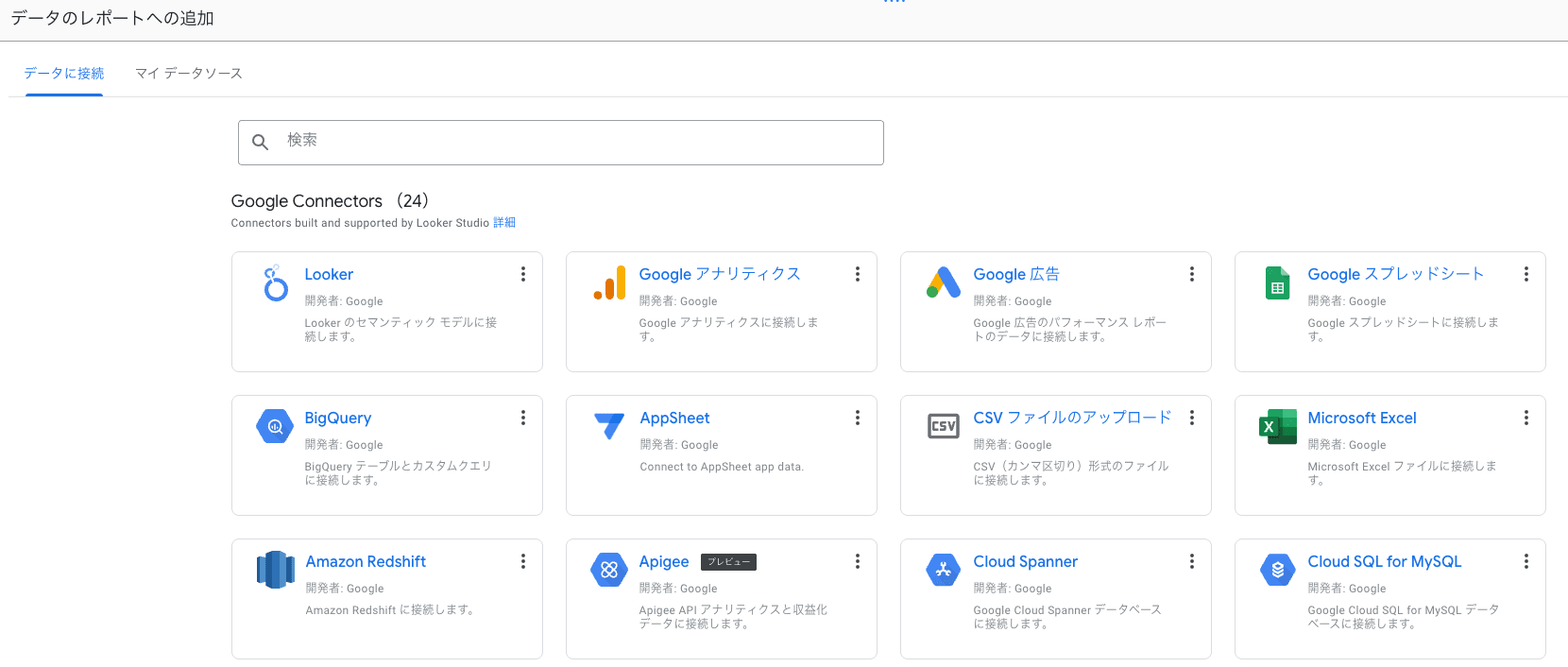
Task: Select the データに接続 tab
Action: [x=64, y=74]
